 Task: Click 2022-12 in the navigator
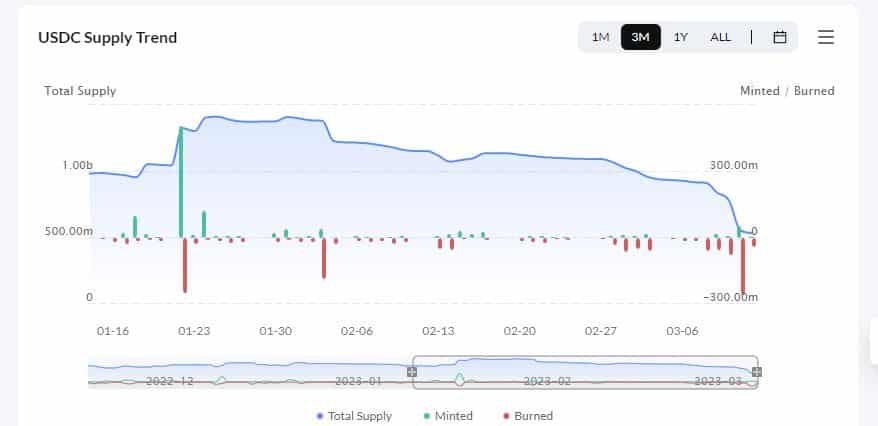(170, 381)
